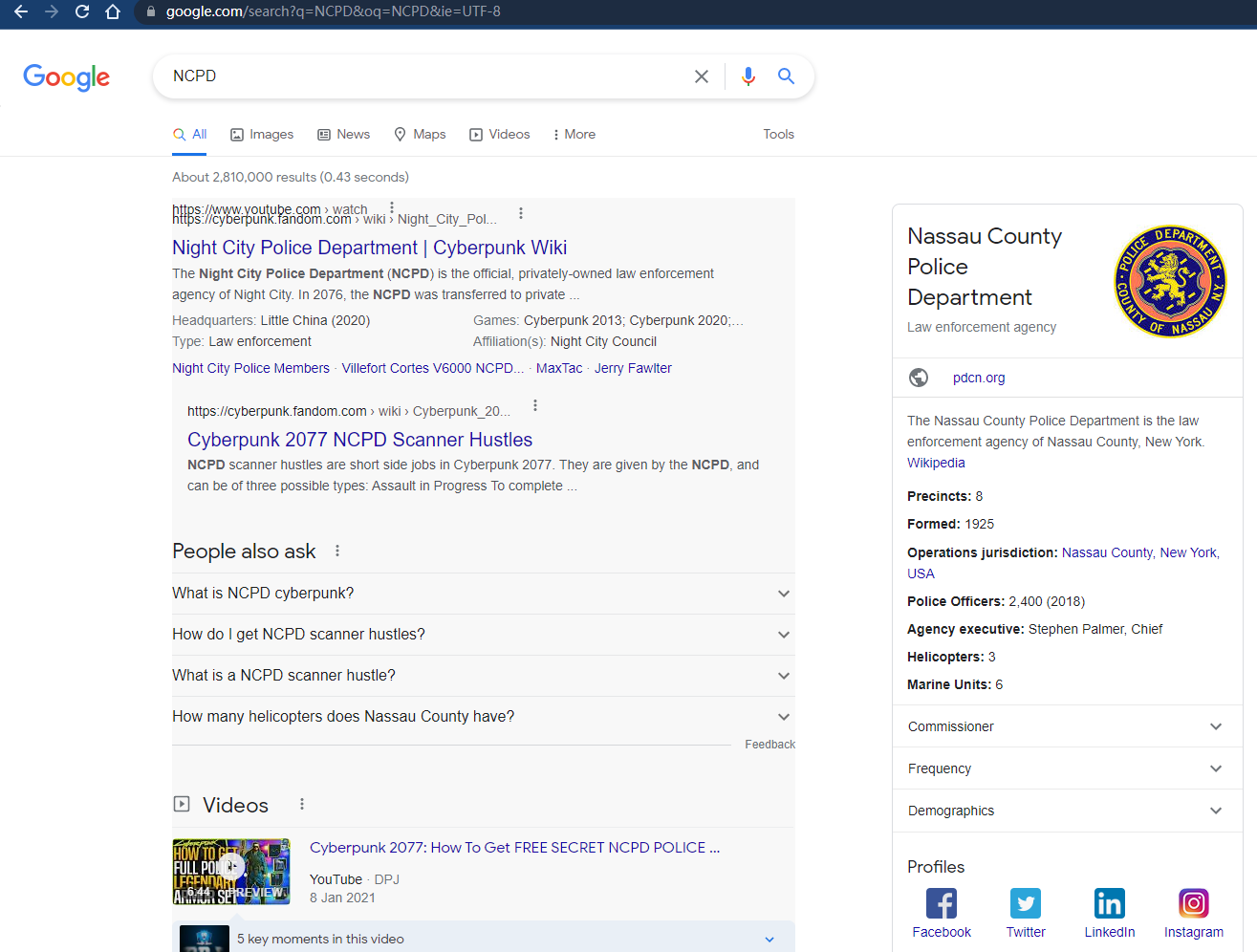Open the three-dot menu on the Cyberpunk Wiki result
The image size is (1257, 952).
(x=521, y=214)
